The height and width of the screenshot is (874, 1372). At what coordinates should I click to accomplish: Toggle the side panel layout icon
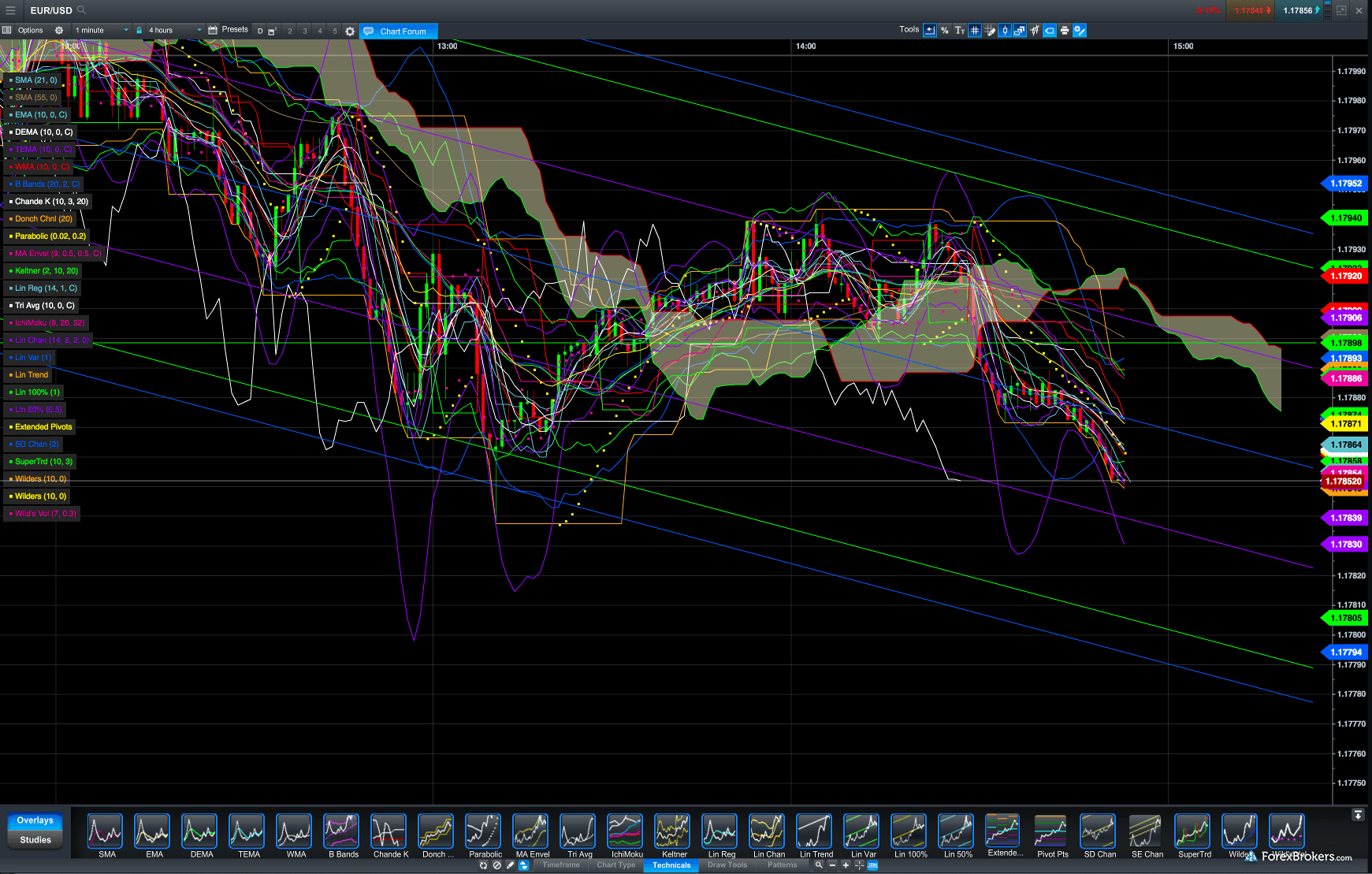7,30
